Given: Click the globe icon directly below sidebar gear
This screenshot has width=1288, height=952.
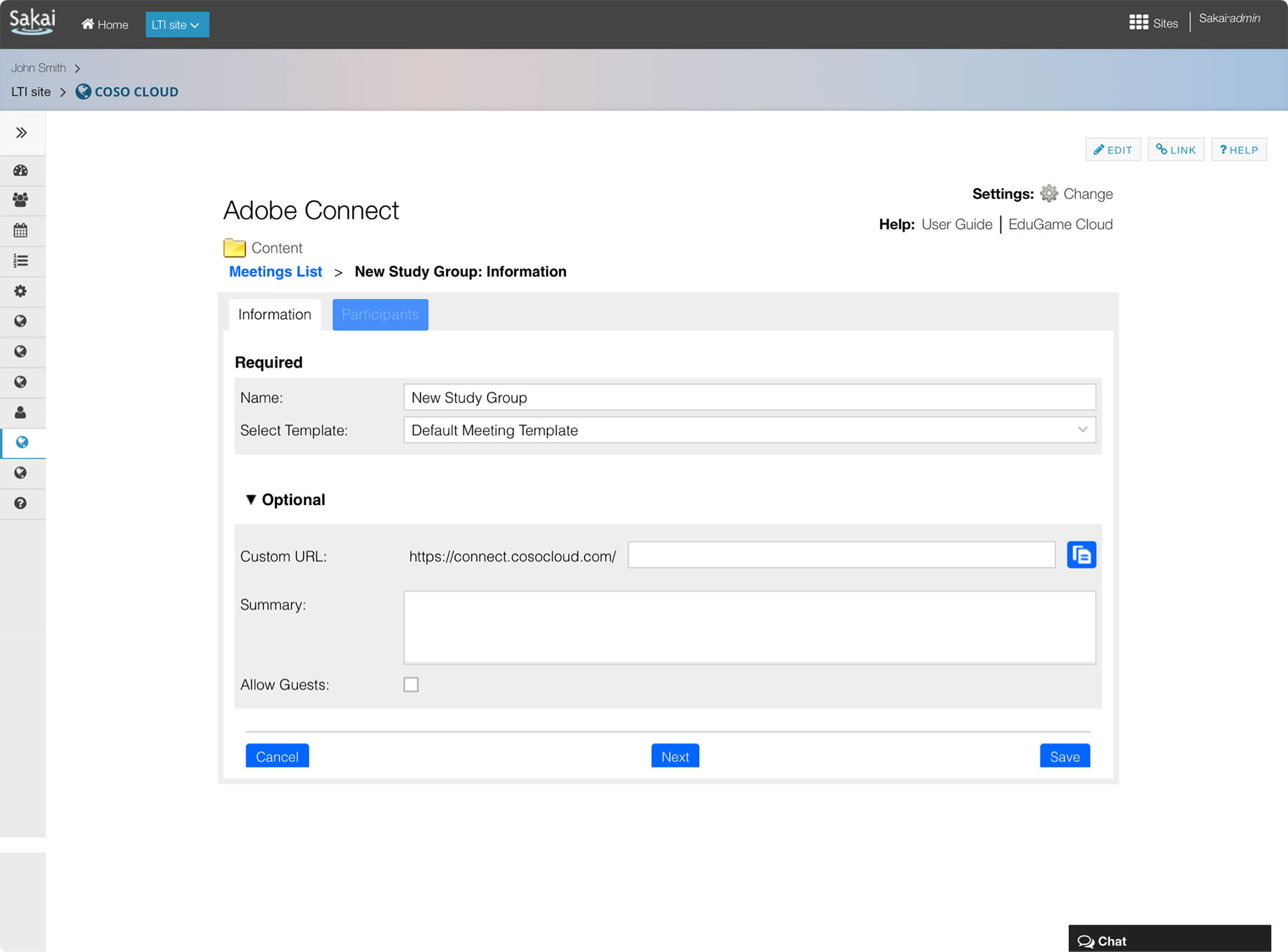Looking at the screenshot, I should 21,321.
